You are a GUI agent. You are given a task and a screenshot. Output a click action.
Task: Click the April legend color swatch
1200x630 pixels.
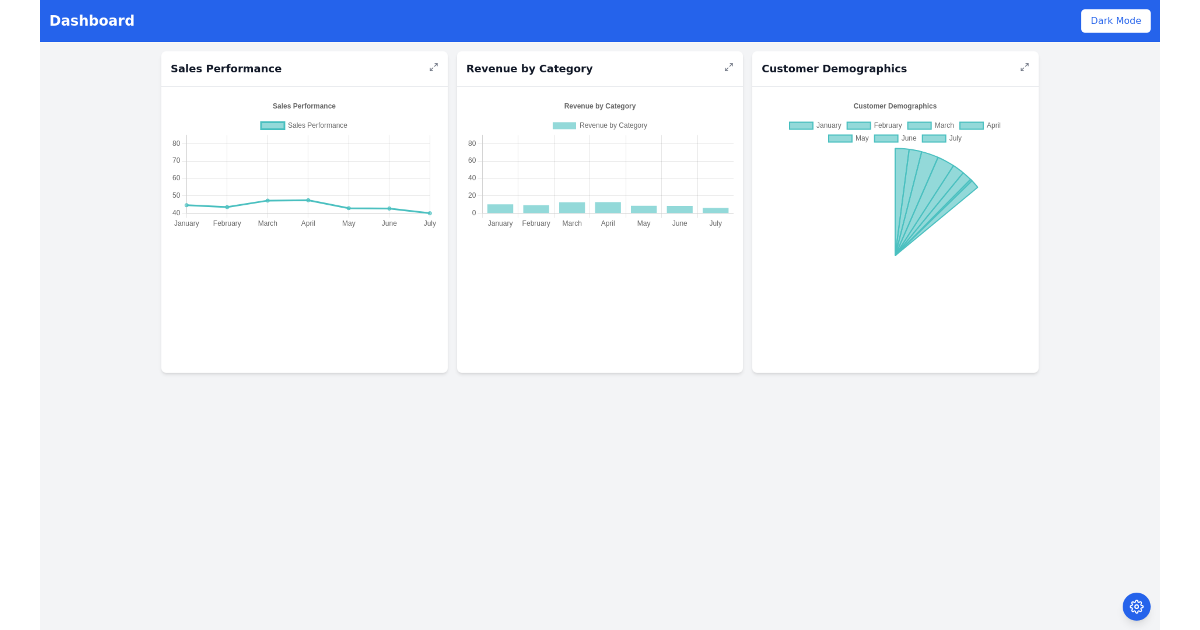(971, 125)
